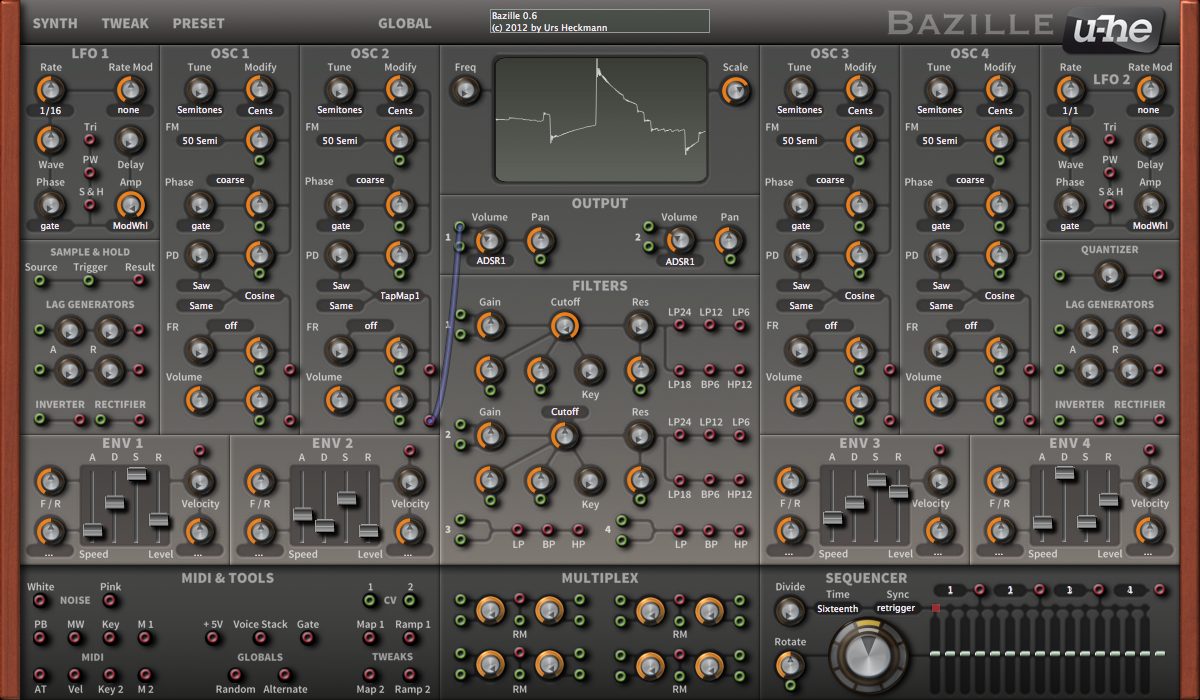The image size is (1200, 700).
Task: Click the +5V output jack
Action: (x=213, y=638)
